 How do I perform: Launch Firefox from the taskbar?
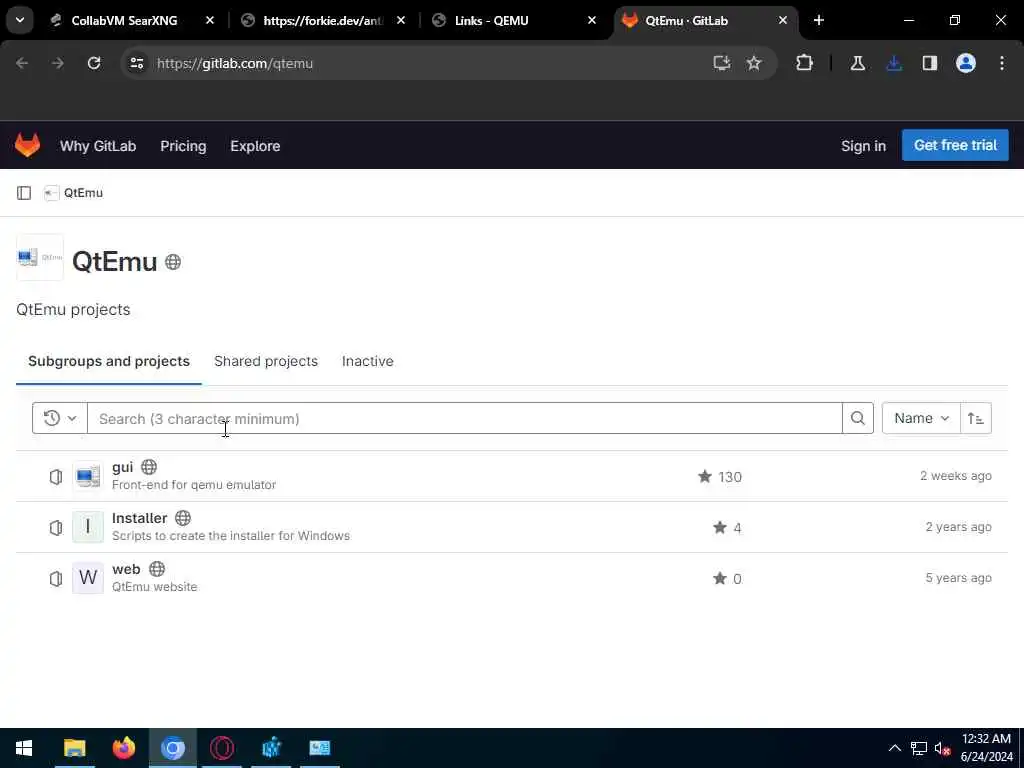pos(123,748)
